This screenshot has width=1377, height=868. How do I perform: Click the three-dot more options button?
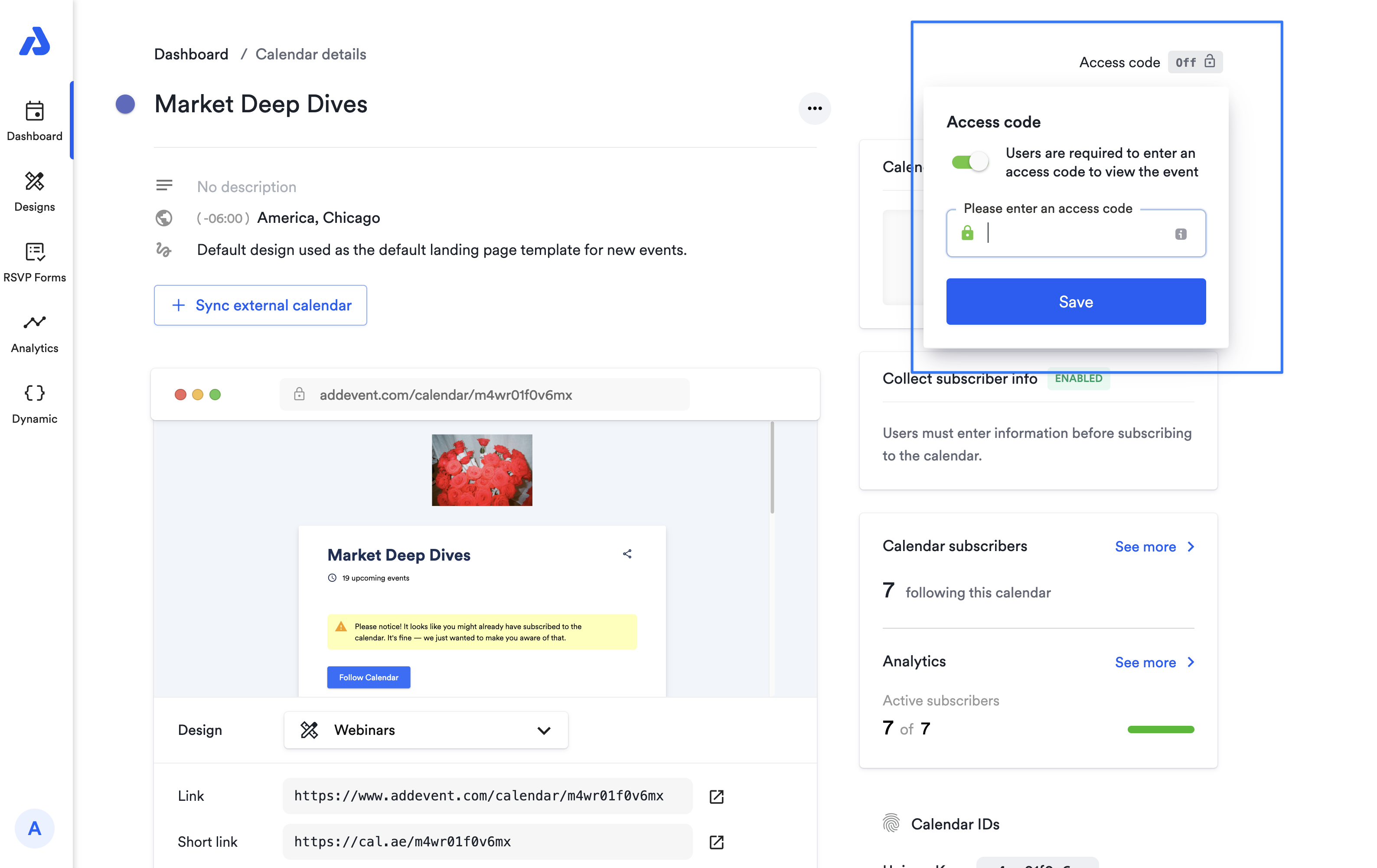point(814,108)
